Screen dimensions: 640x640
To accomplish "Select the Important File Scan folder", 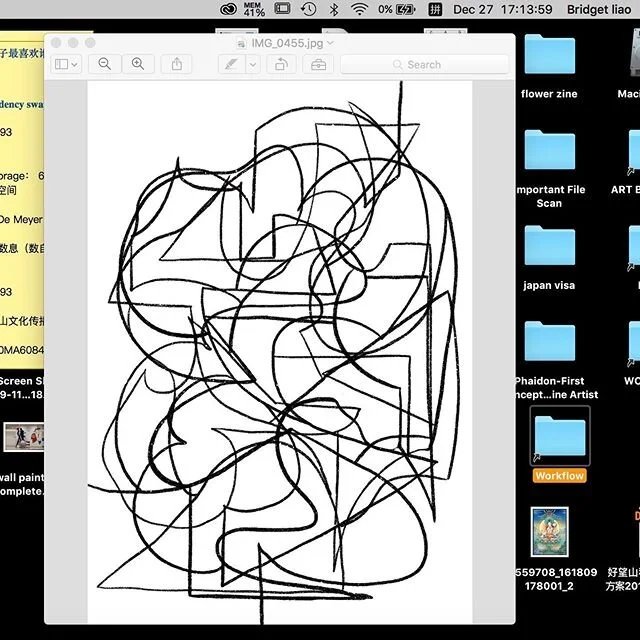I will point(549,149).
